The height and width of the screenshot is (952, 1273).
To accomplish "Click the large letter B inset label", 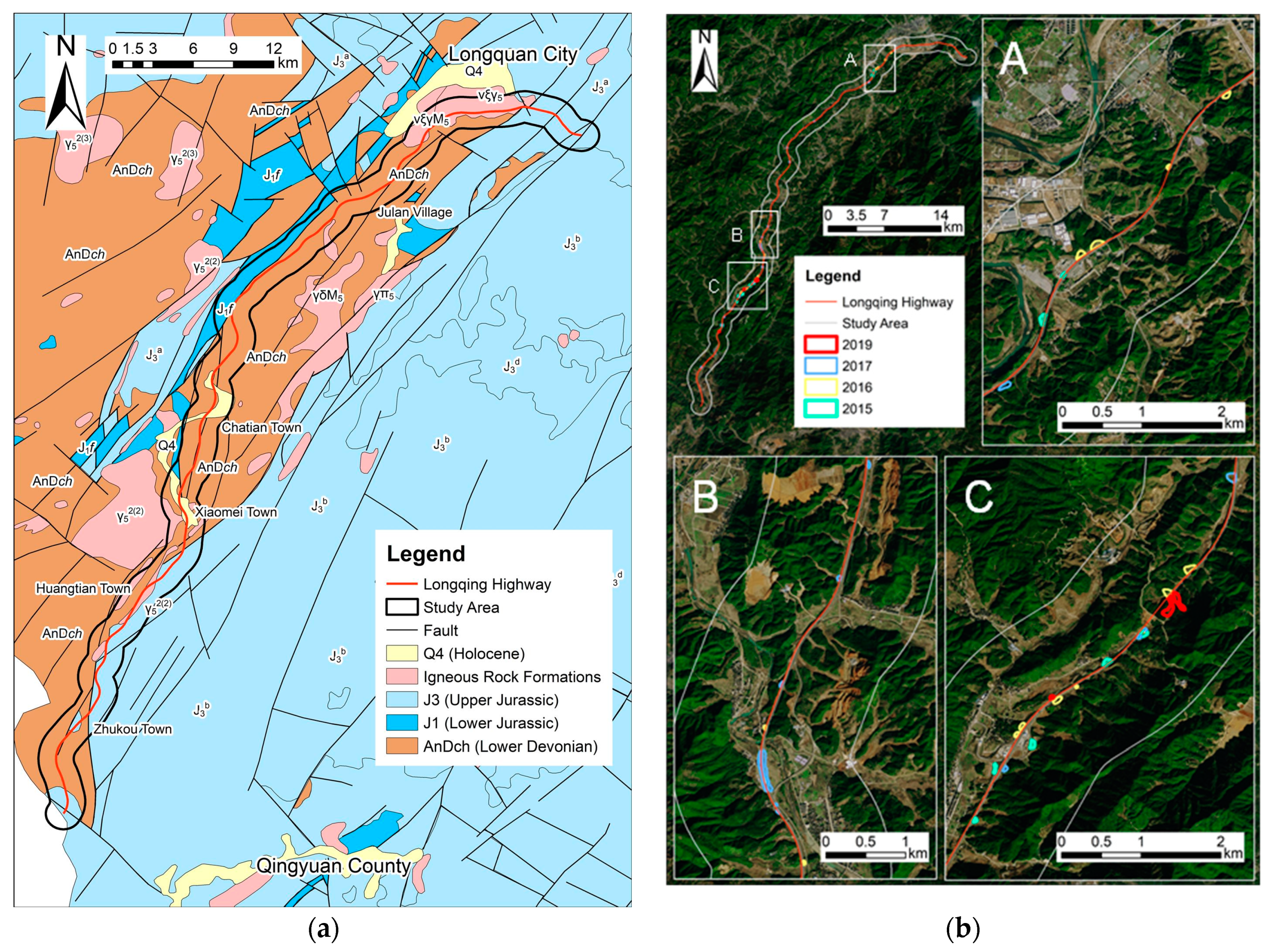I will click(706, 496).
